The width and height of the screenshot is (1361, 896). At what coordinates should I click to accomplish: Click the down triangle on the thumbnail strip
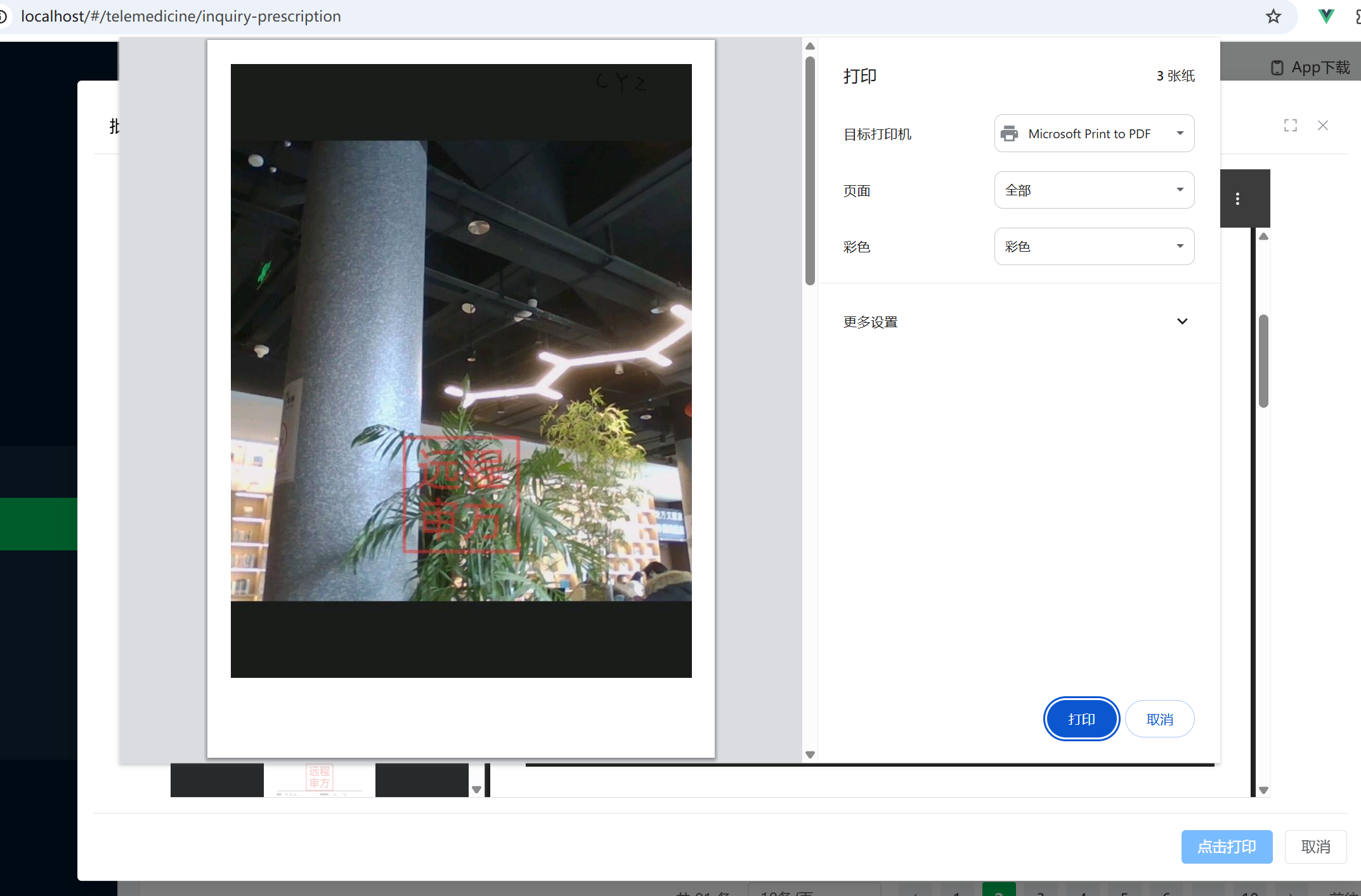click(477, 789)
